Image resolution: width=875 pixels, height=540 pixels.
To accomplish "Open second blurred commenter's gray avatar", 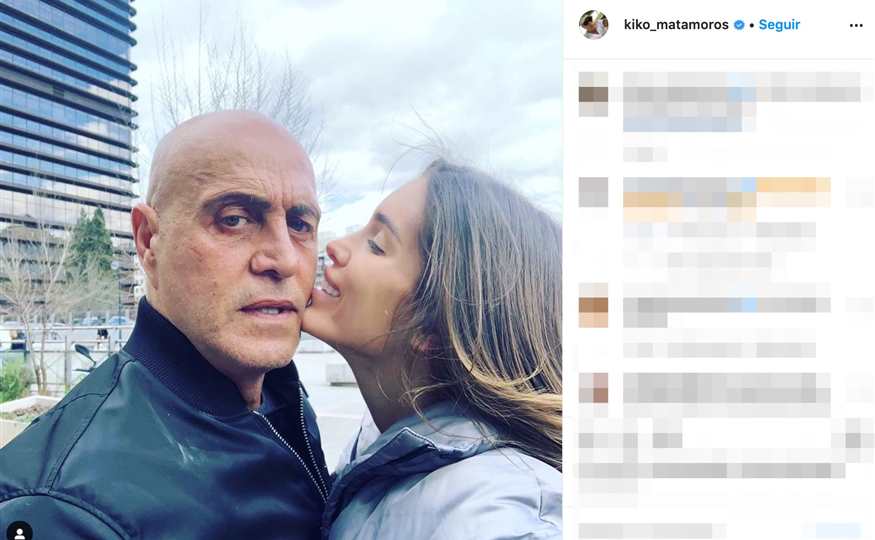I will 593,192.
